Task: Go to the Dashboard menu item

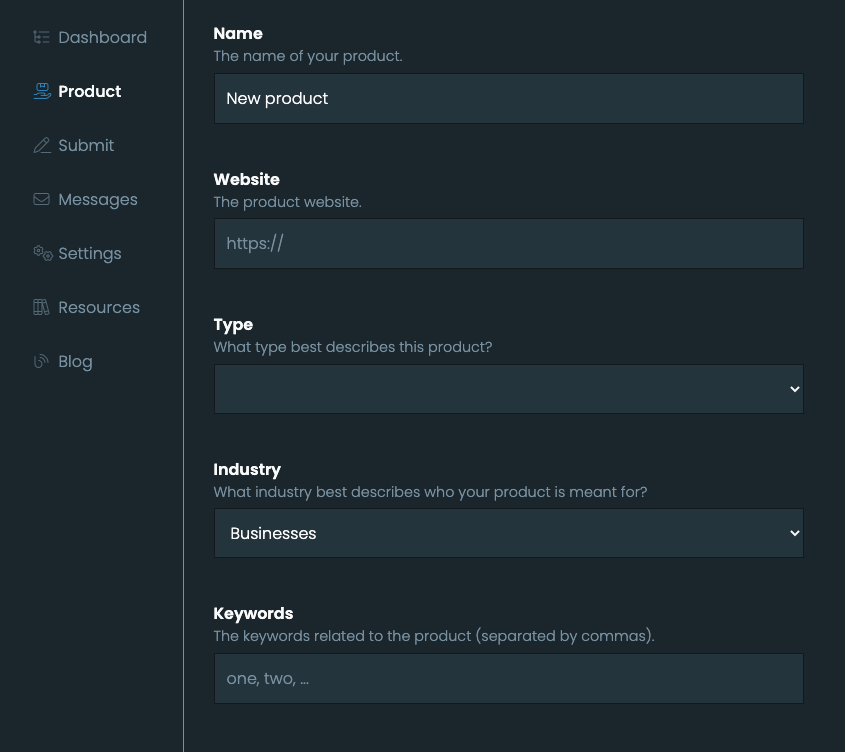Action: 102,38
